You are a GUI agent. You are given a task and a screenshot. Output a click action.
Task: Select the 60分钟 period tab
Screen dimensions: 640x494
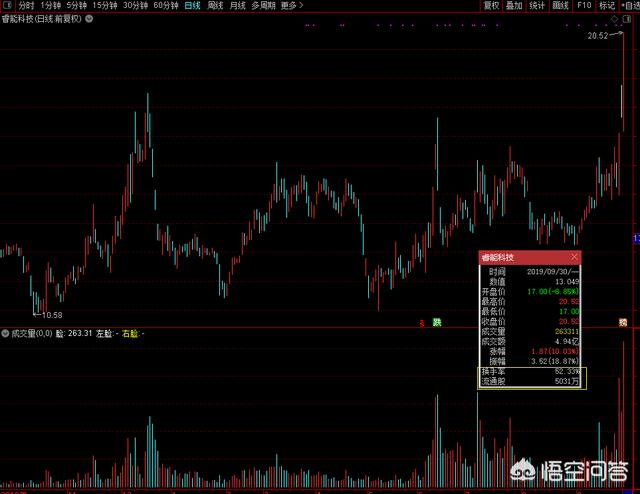(166, 5)
